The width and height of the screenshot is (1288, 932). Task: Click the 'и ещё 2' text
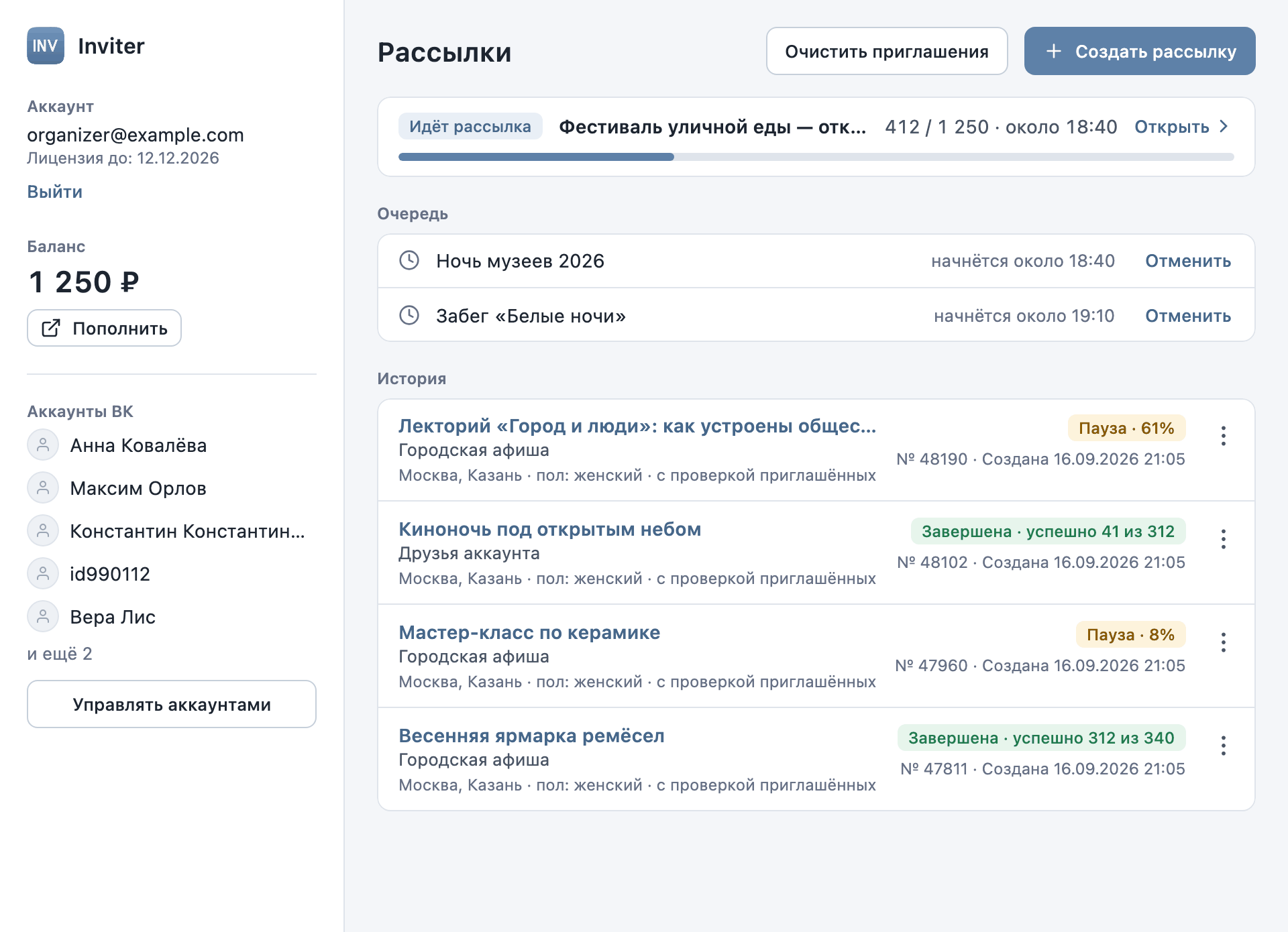[x=60, y=654]
